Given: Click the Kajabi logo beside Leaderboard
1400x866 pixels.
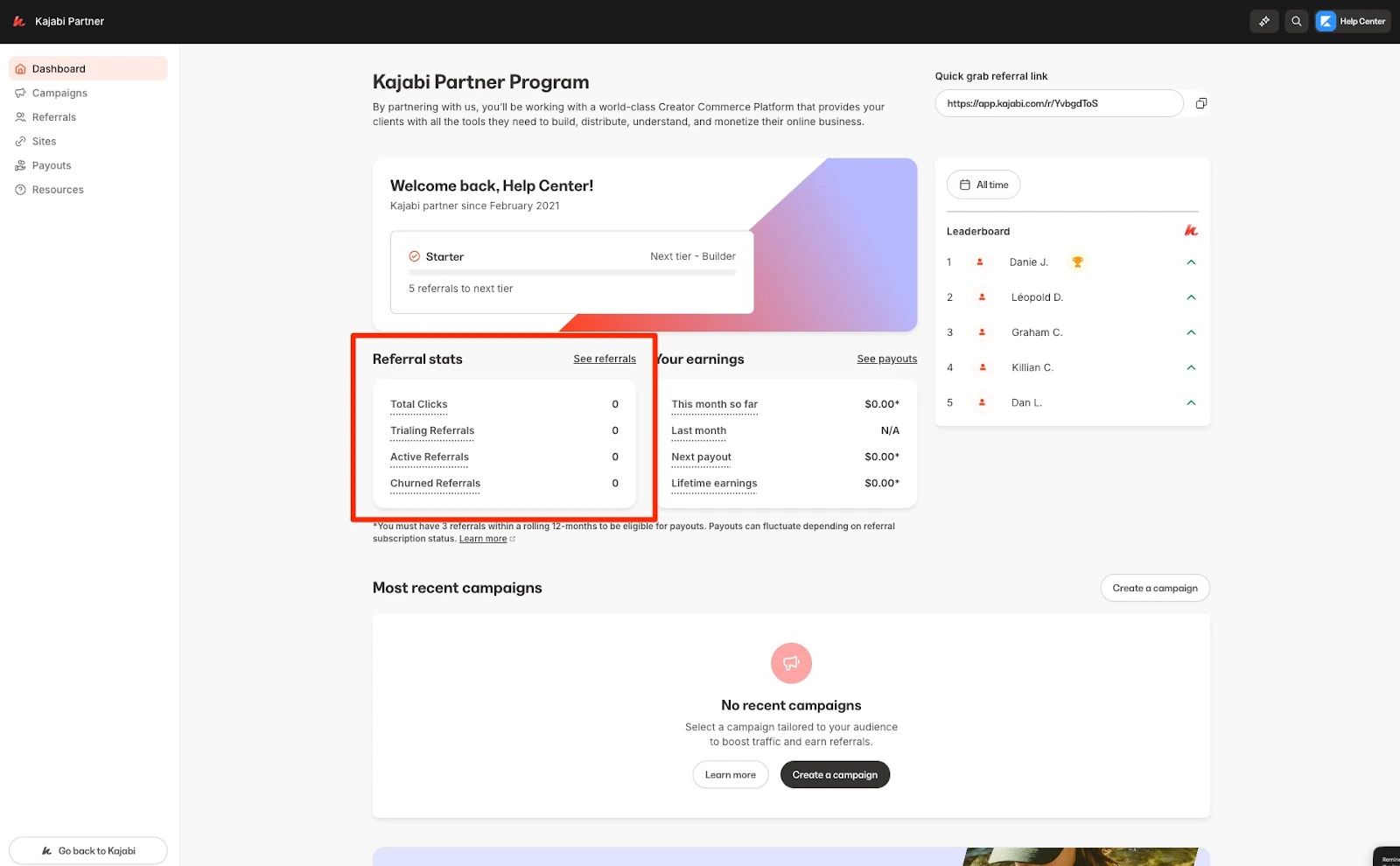Looking at the screenshot, I should point(1191,231).
